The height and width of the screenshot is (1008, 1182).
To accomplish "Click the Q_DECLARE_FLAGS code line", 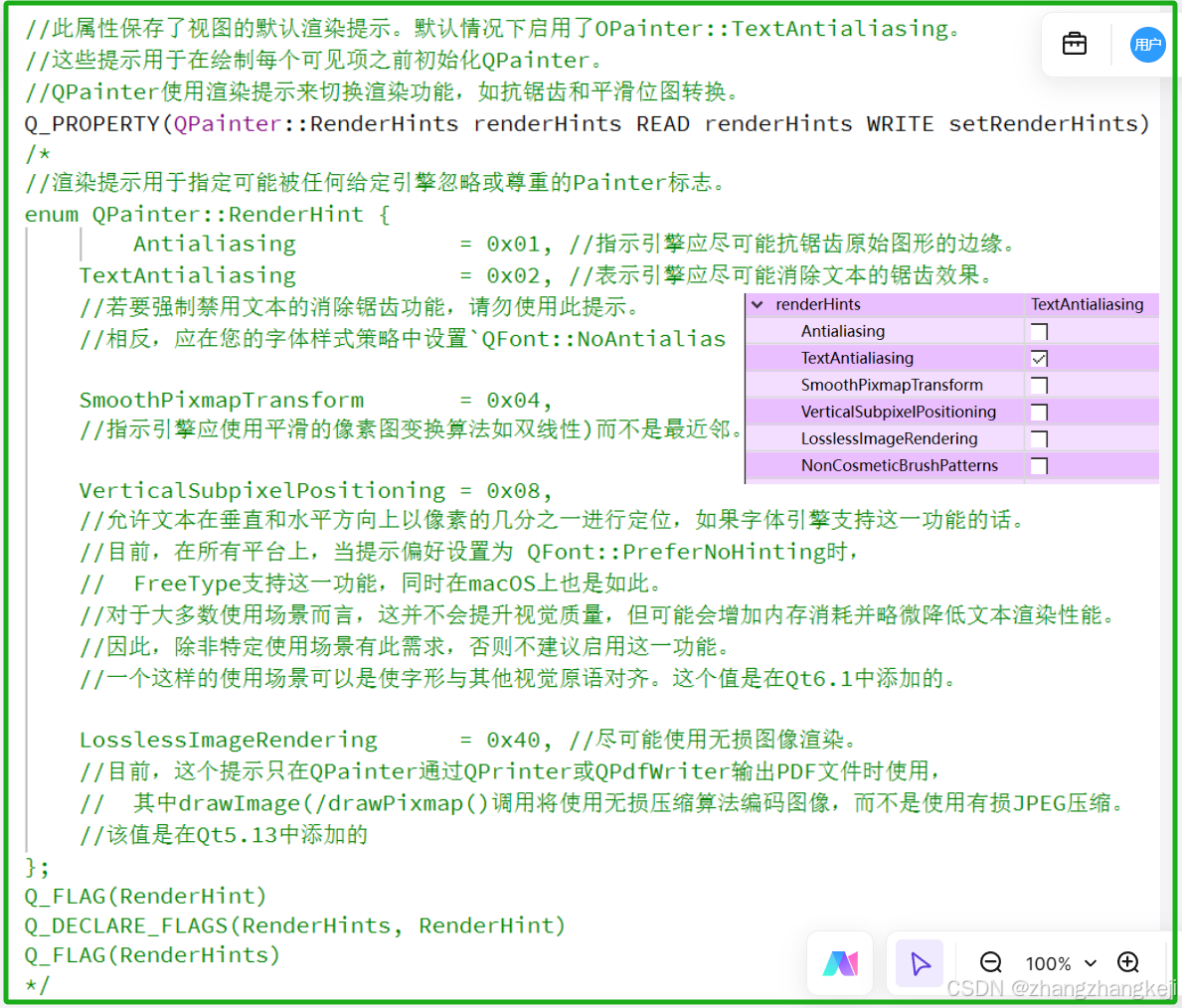I will pos(294,925).
